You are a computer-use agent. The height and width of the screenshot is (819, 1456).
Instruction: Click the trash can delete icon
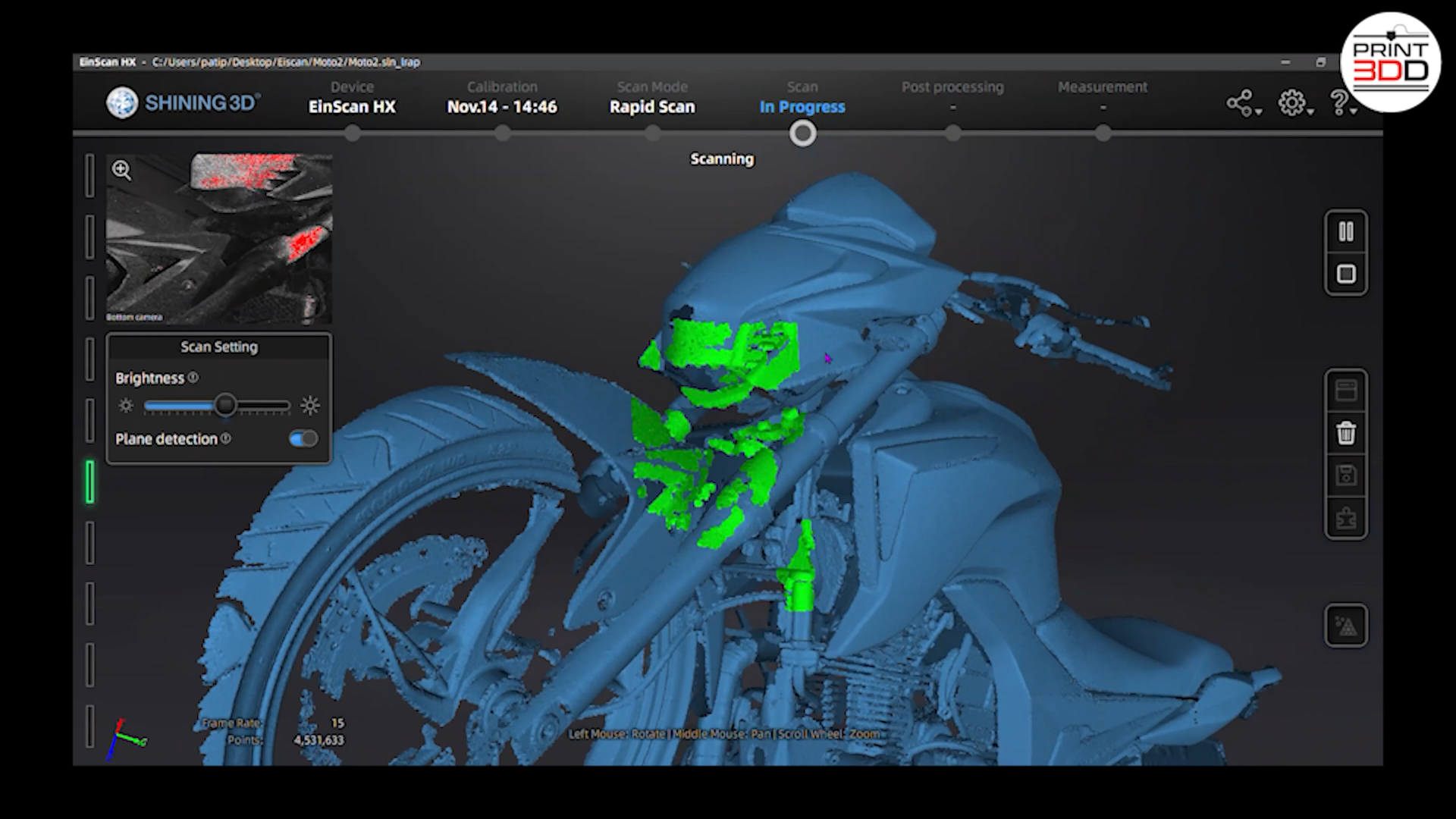tap(1346, 433)
